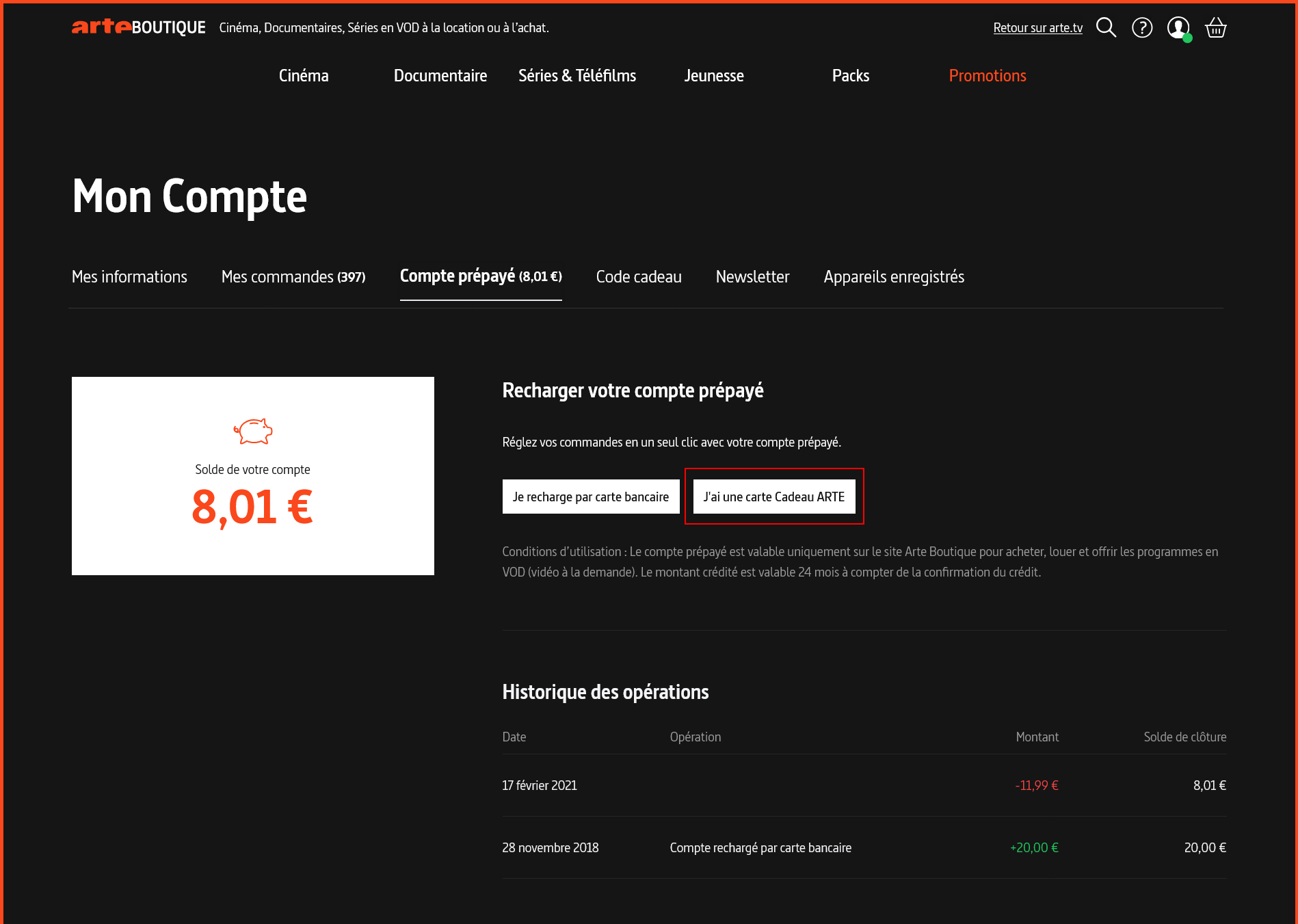Click the Recharger votre compte prépayé heading
Image resolution: width=1298 pixels, height=924 pixels.
[633, 391]
